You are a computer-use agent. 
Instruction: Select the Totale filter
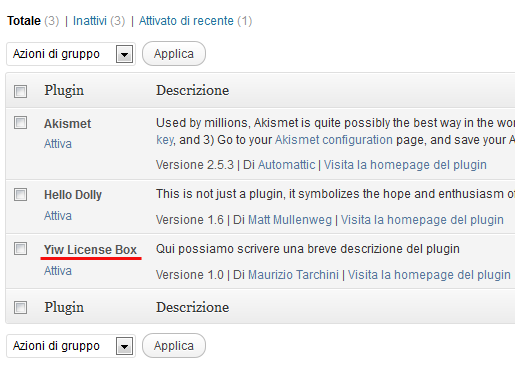pyautogui.click(x=24, y=21)
